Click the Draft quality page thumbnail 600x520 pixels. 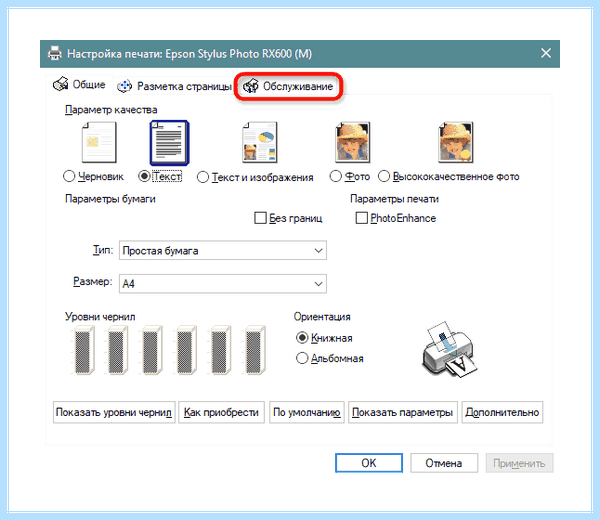pos(99,142)
